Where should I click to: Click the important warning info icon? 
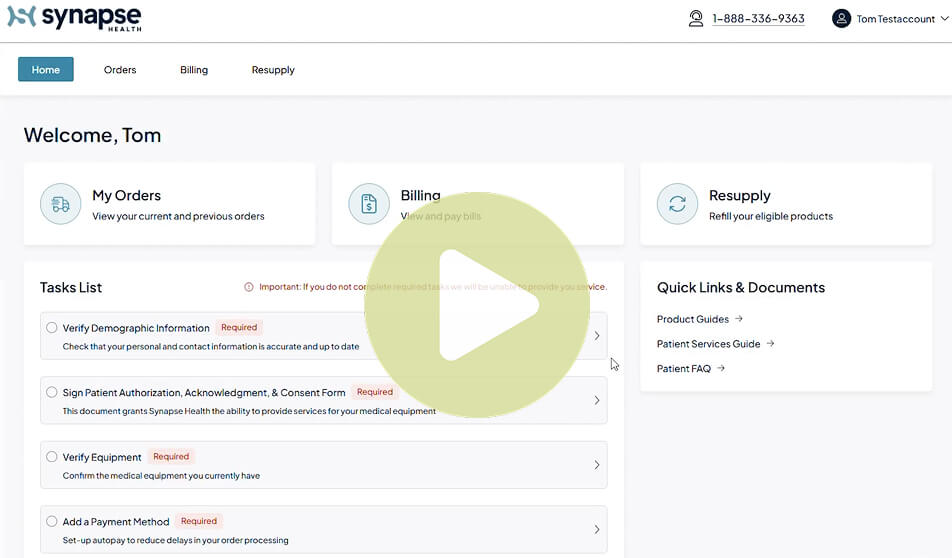(x=249, y=287)
